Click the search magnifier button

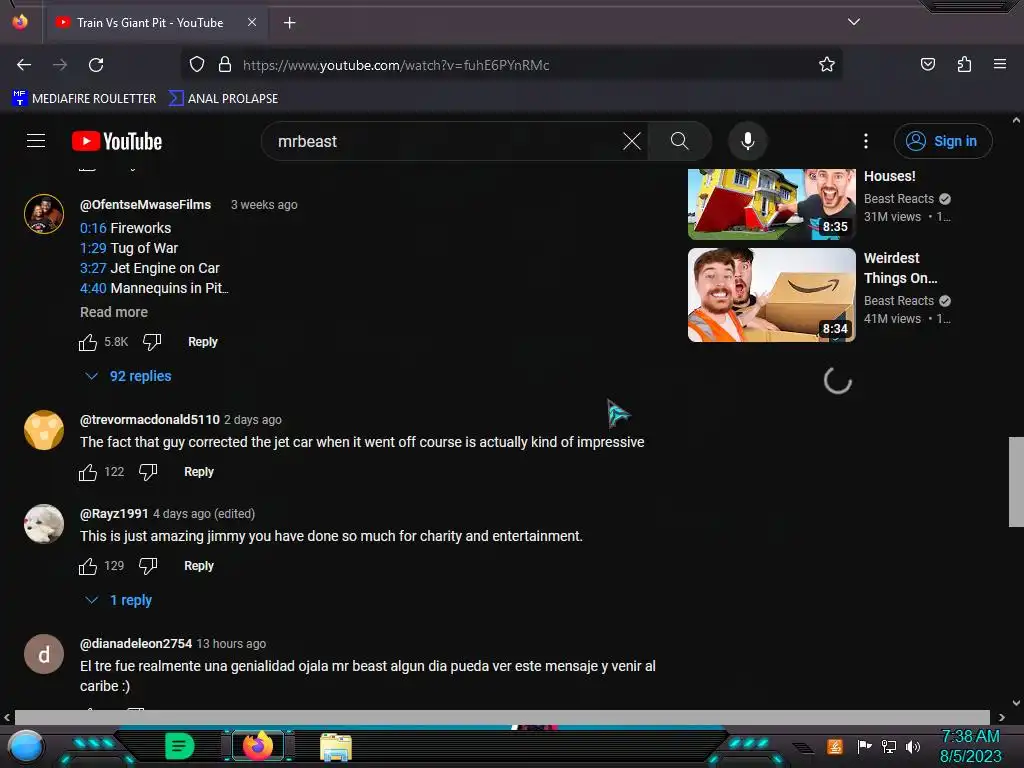[679, 141]
